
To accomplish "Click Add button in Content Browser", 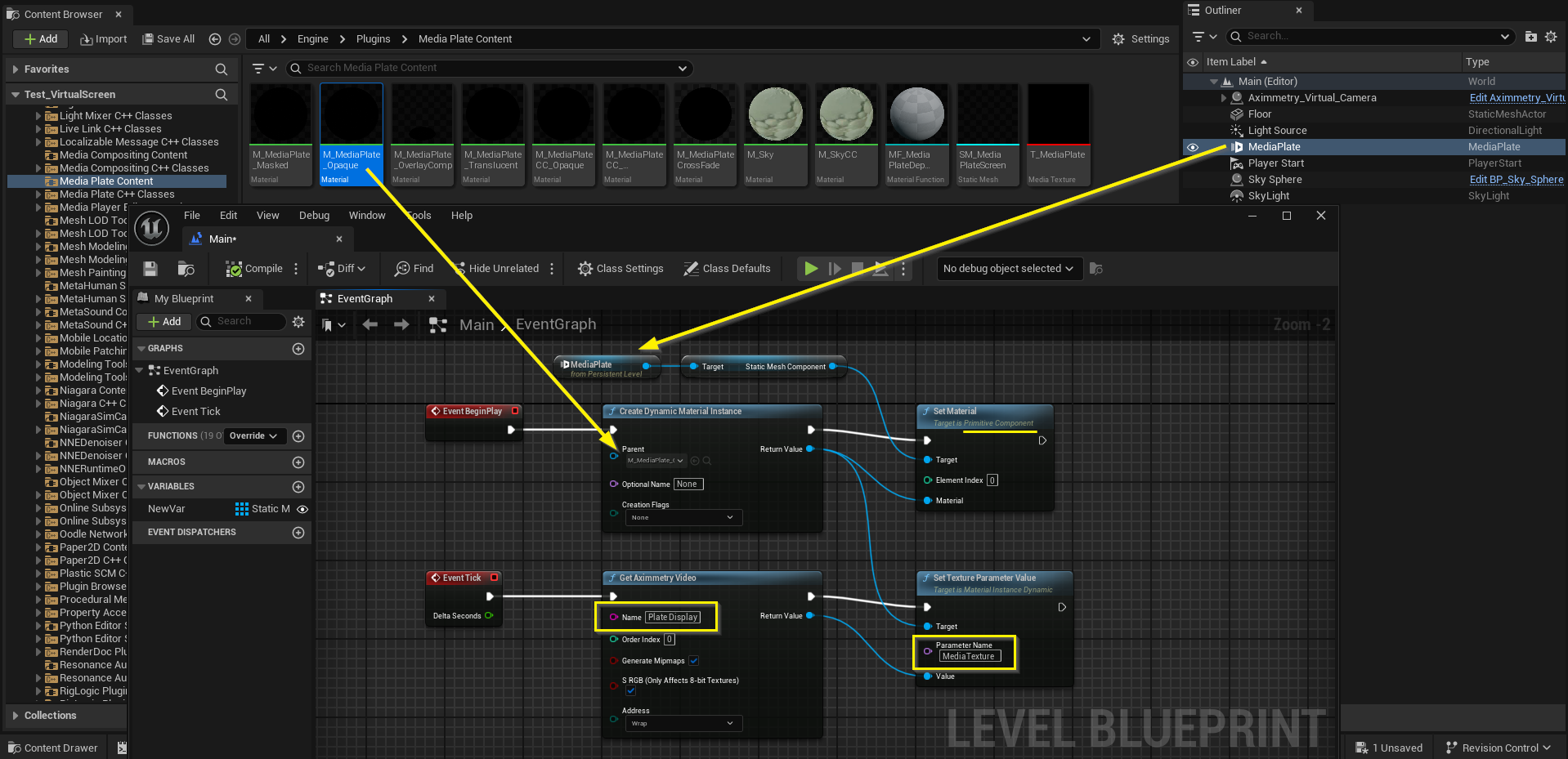I will pos(41,39).
